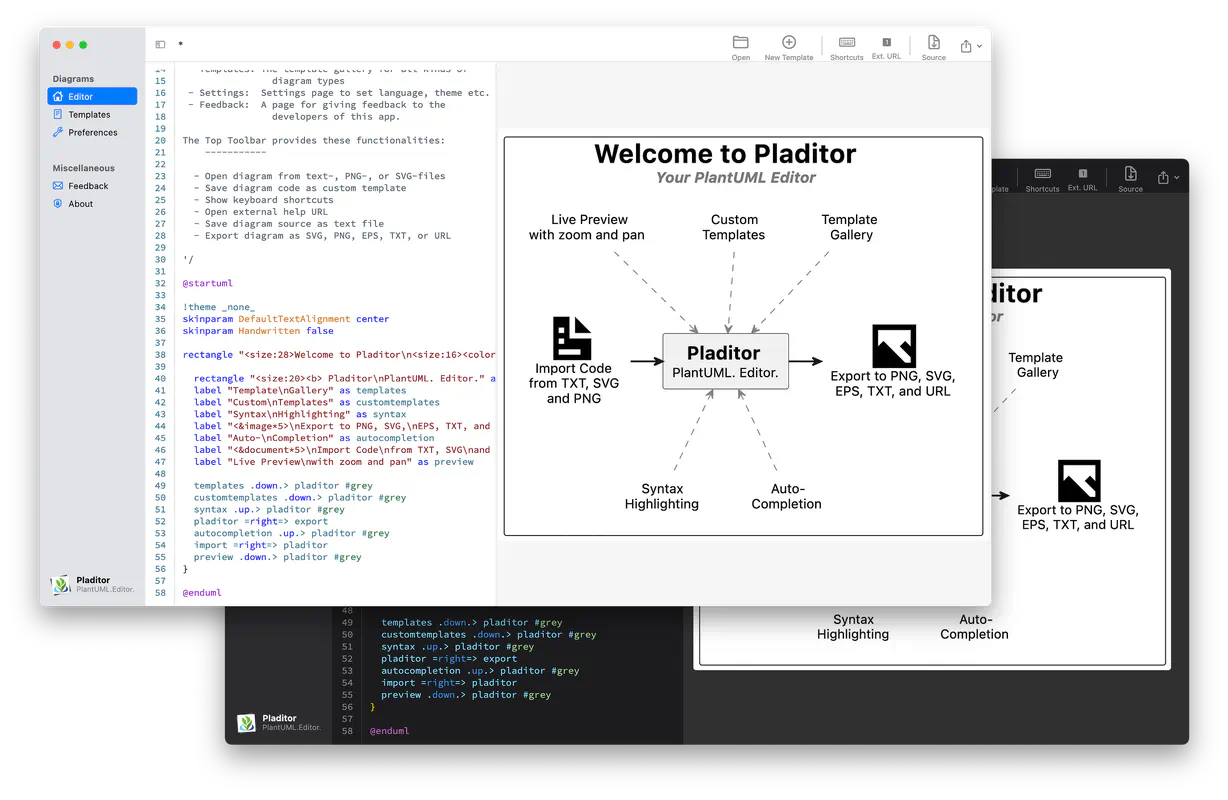Open the Ext. URL help icon

coord(886,42)
